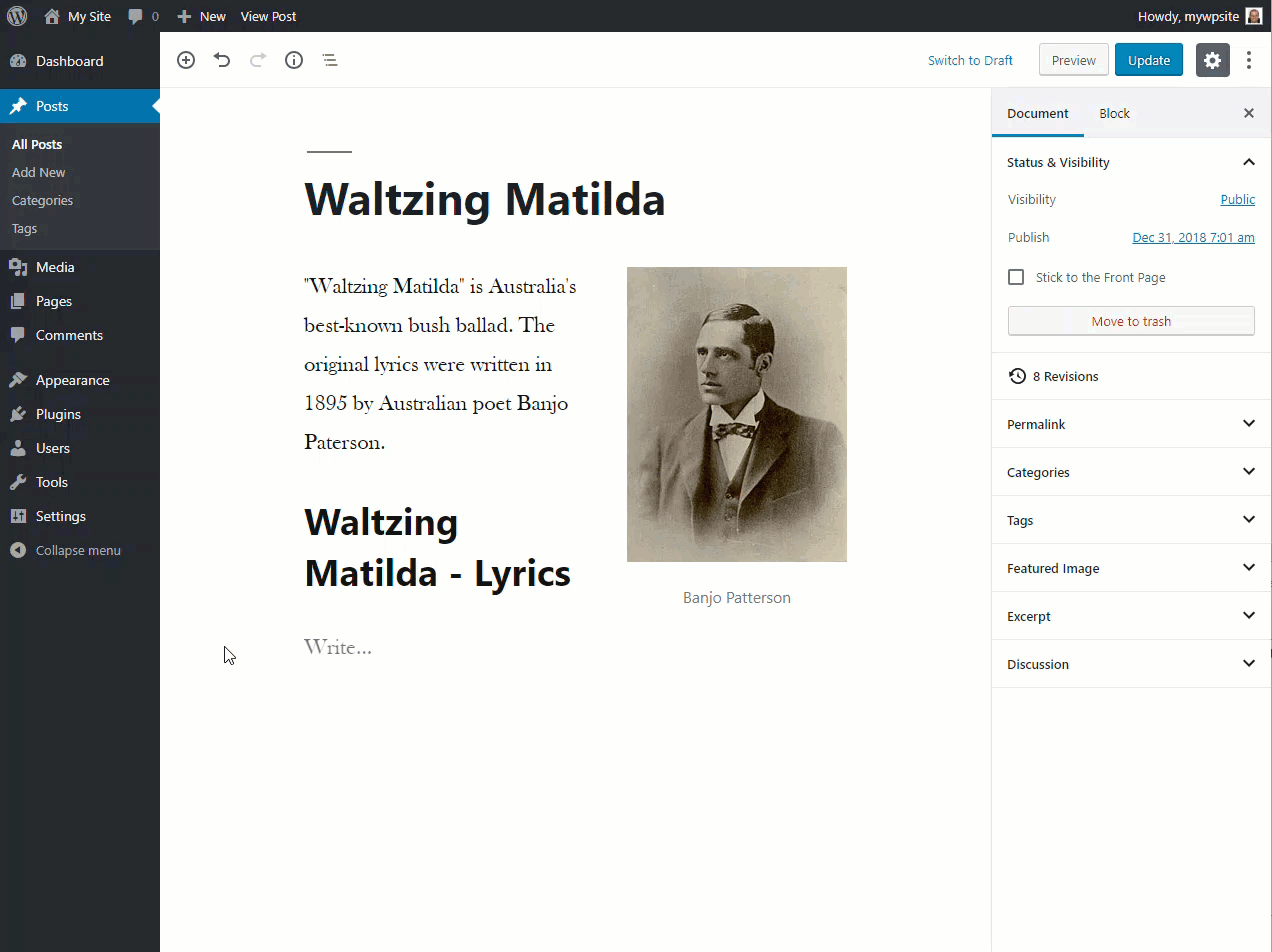Open the Plugins menu item

tap(80, 414)
